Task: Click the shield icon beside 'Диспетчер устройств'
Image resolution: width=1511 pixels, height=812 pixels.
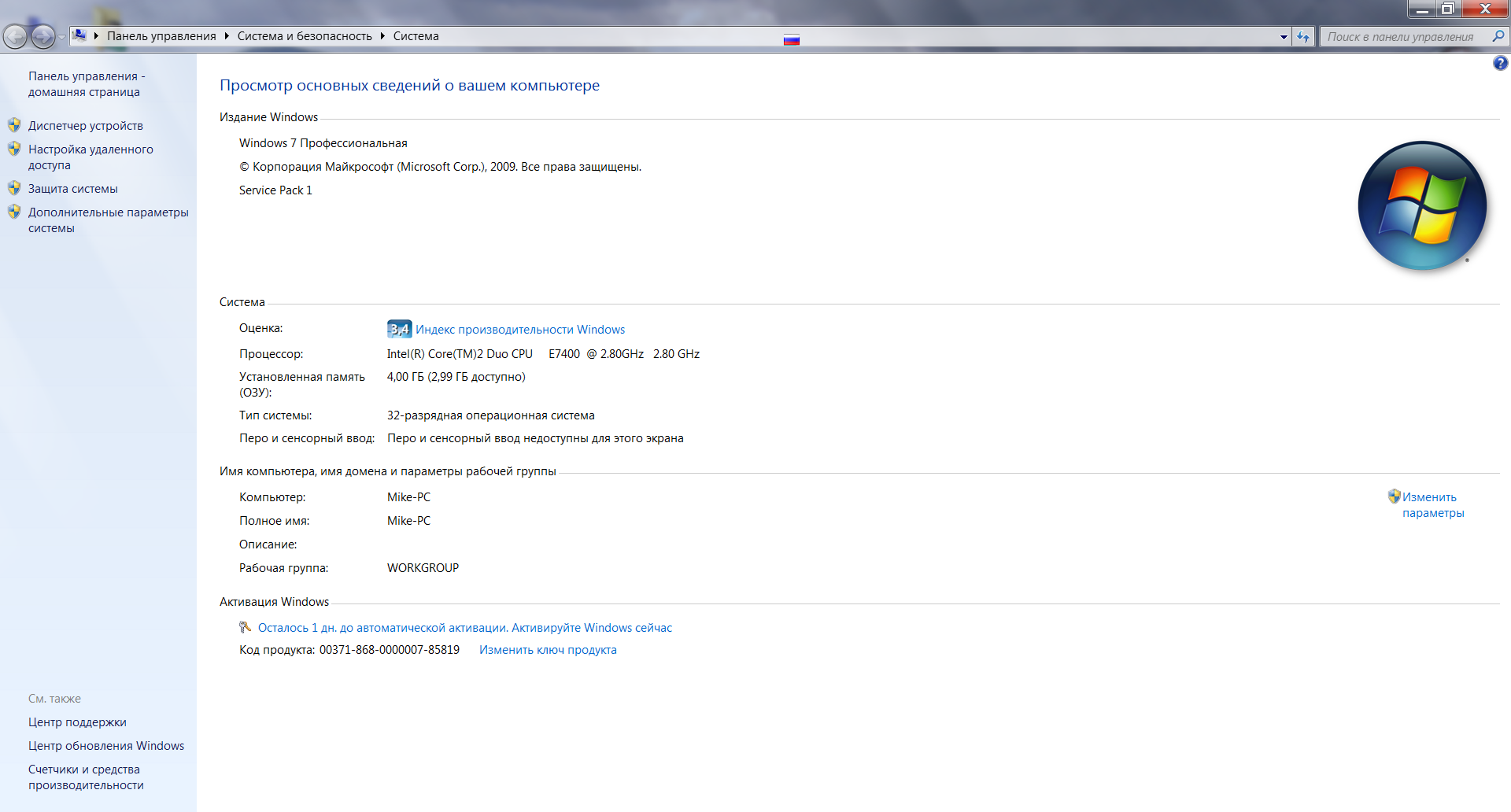Action: (x=14, y=125)
